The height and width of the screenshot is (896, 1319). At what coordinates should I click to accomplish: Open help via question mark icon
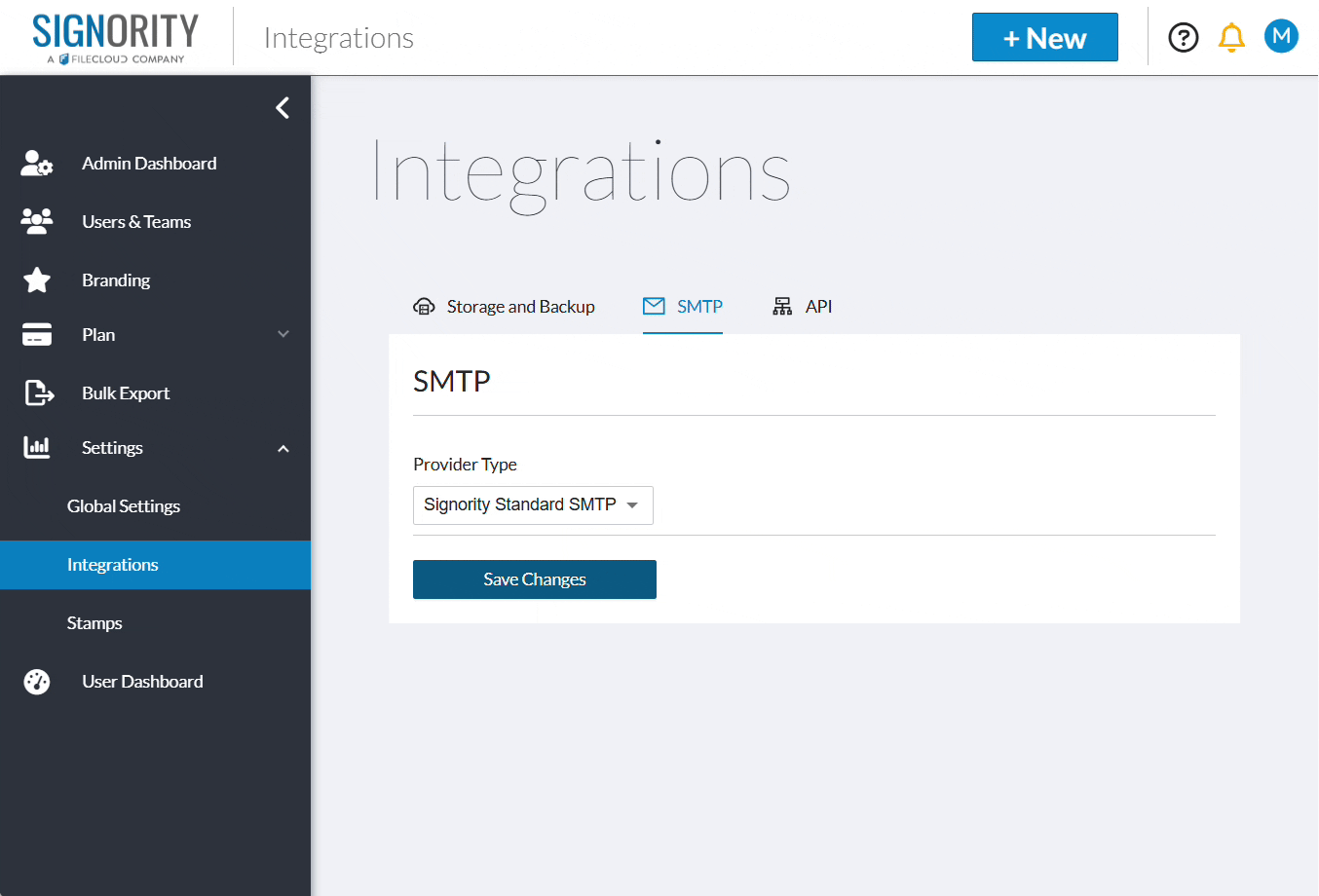tap(1184, 38)
